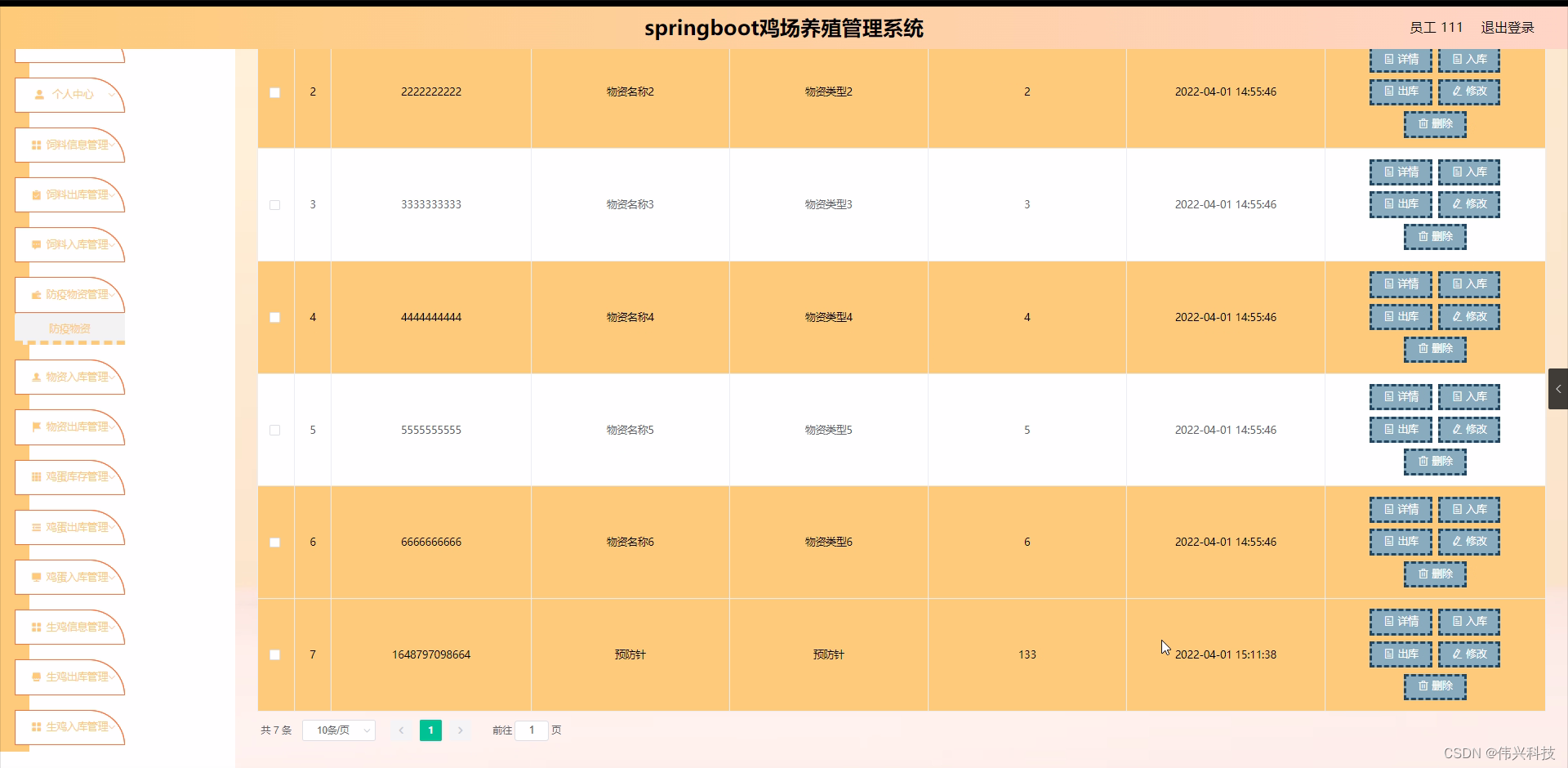Open the 10条/页 page size dropdown

coord(338,730)
